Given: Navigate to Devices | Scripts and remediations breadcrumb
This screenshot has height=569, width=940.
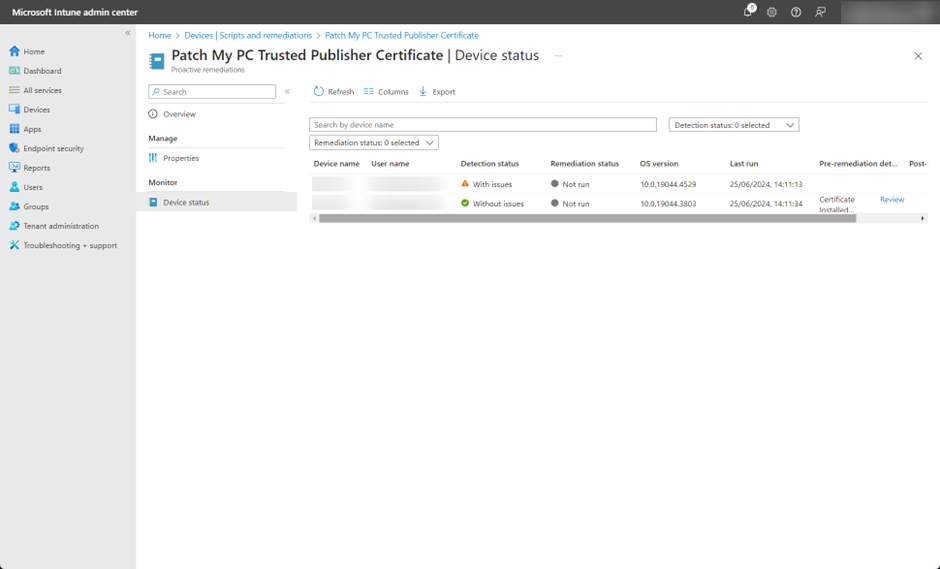Looking at the screenshot, I should point(248,35).
